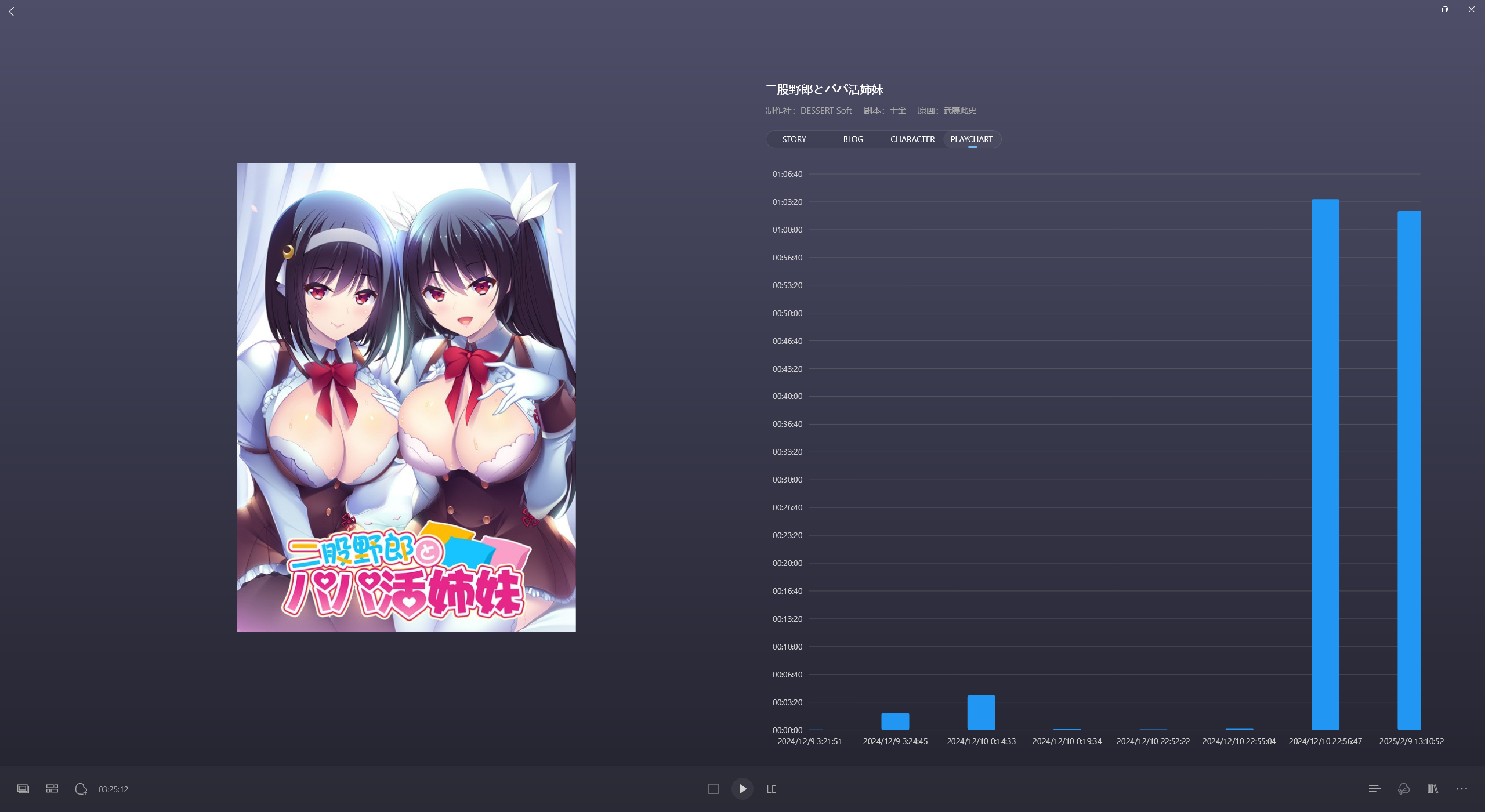The width and height of the screenshot is (1485, 812).
Task: Click the cloud-plus sync icon
Action: tap(81, 789)
